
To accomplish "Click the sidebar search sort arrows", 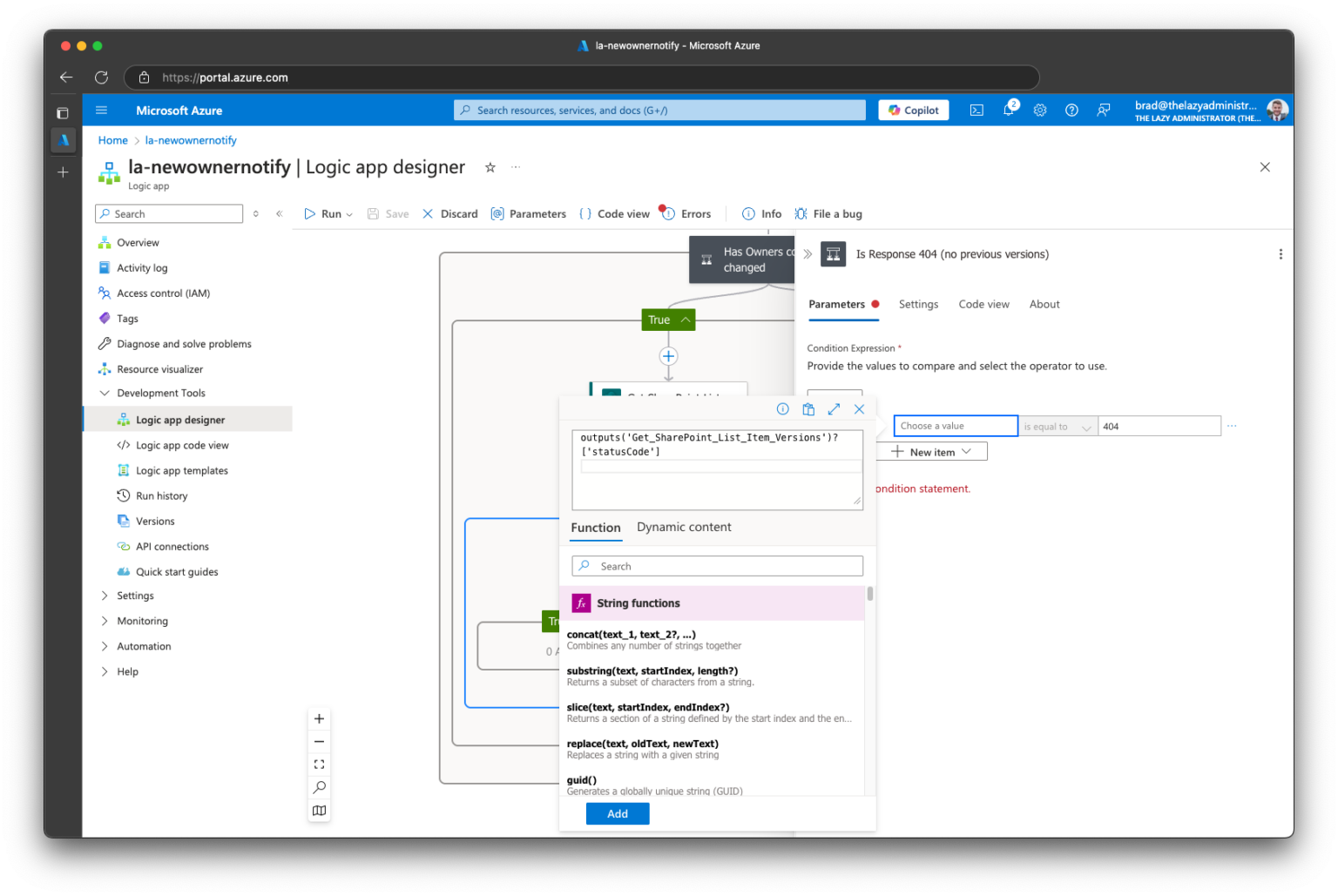I will coord(255,214).
